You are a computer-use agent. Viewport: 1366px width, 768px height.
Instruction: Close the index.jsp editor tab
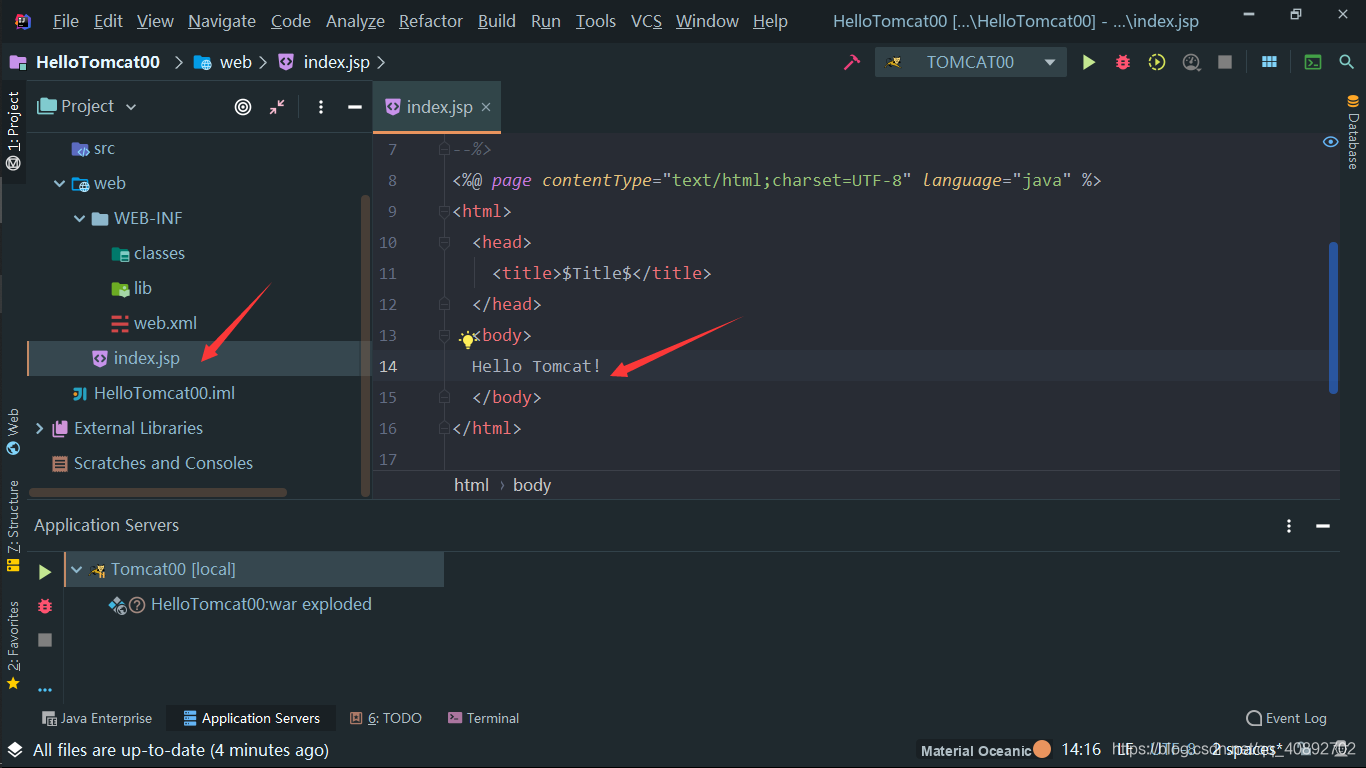click(x=486, y=107)
